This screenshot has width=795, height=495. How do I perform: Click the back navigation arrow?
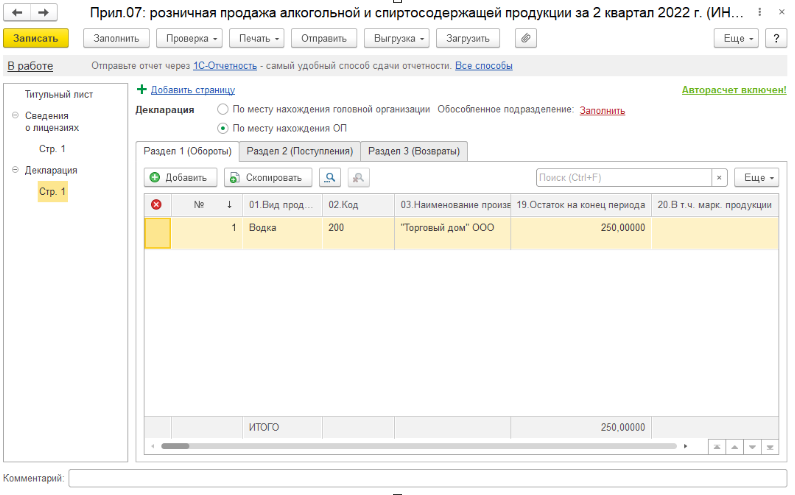coord(18,12)
